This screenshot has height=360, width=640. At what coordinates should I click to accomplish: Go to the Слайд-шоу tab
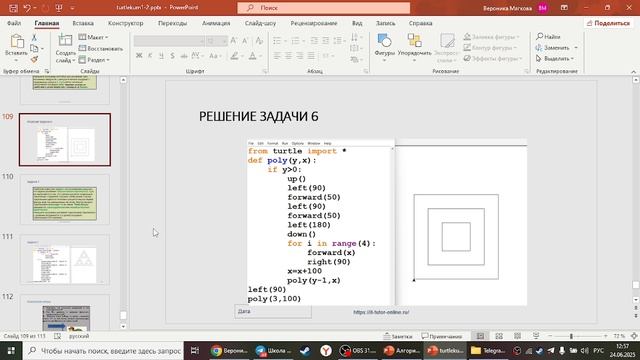(x=260, y=23)
